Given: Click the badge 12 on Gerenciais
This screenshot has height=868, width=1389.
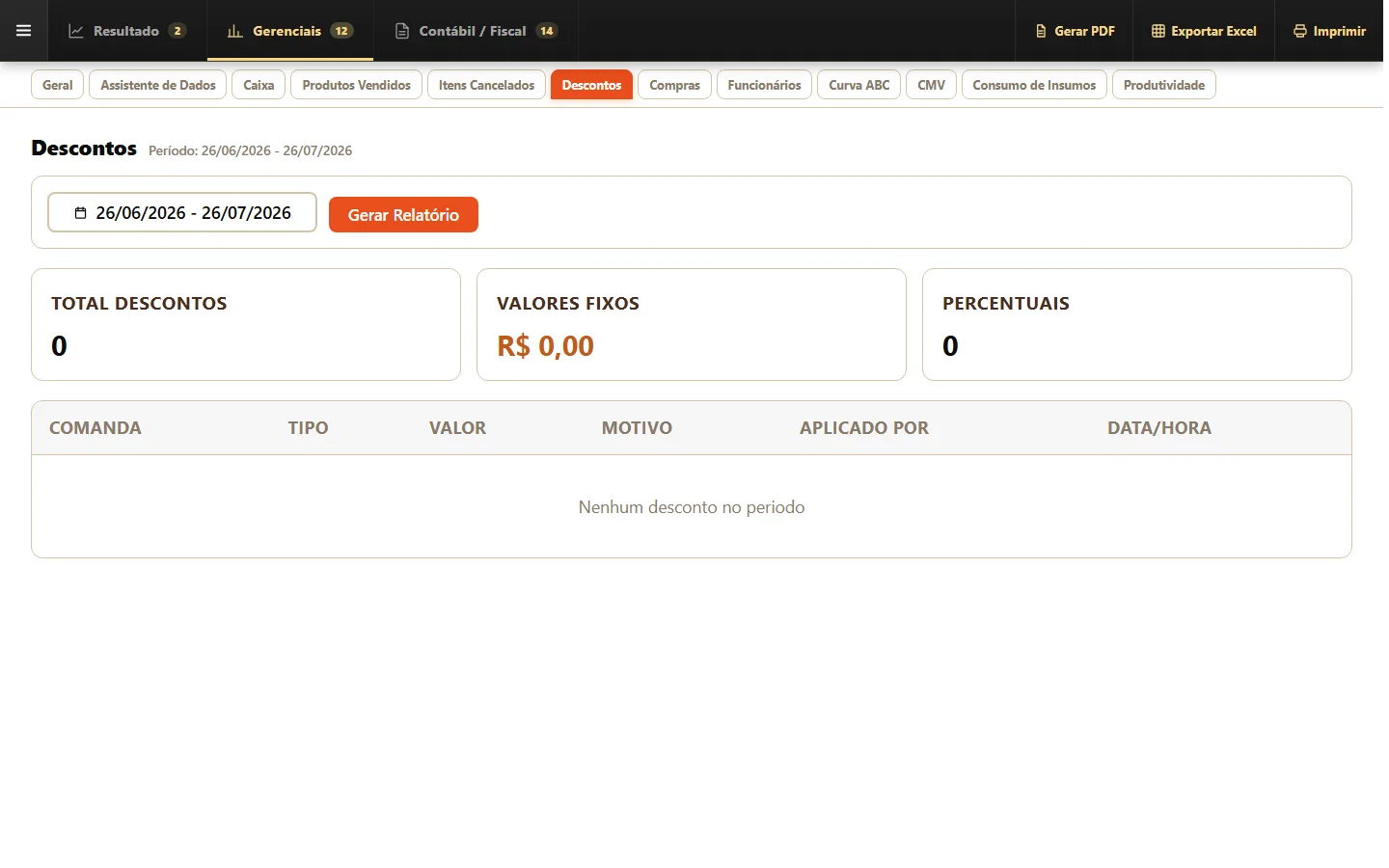Looking at the screenshot, I should point(341,31).
